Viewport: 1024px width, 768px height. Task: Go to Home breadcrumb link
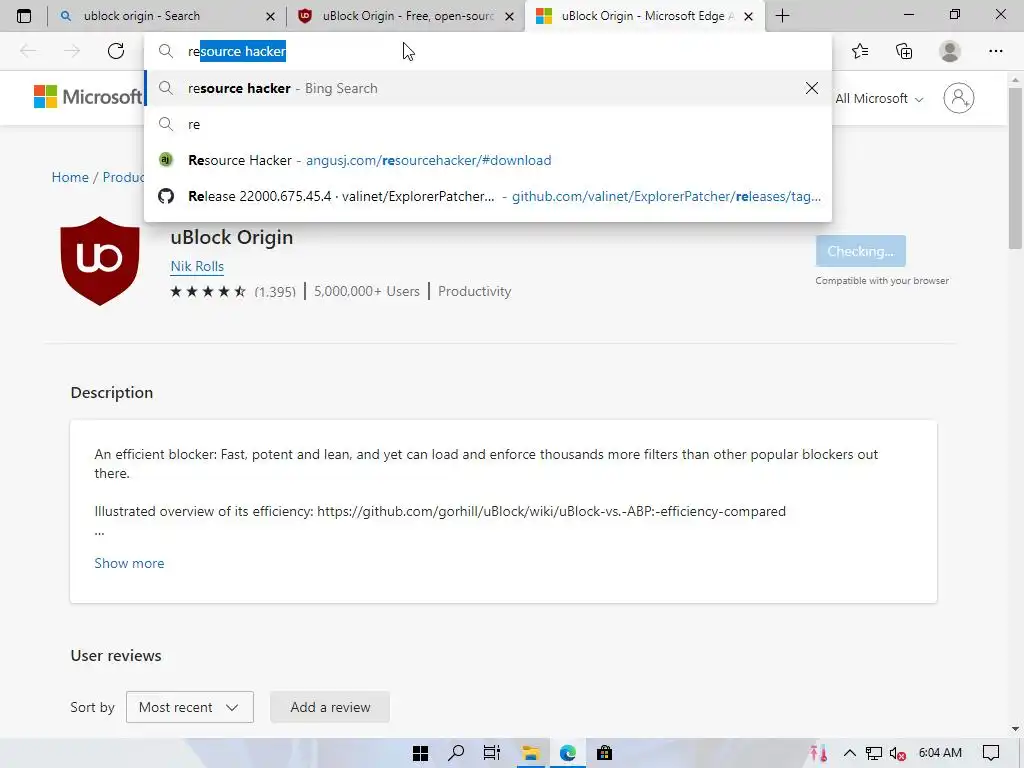[x=70, y=177]
